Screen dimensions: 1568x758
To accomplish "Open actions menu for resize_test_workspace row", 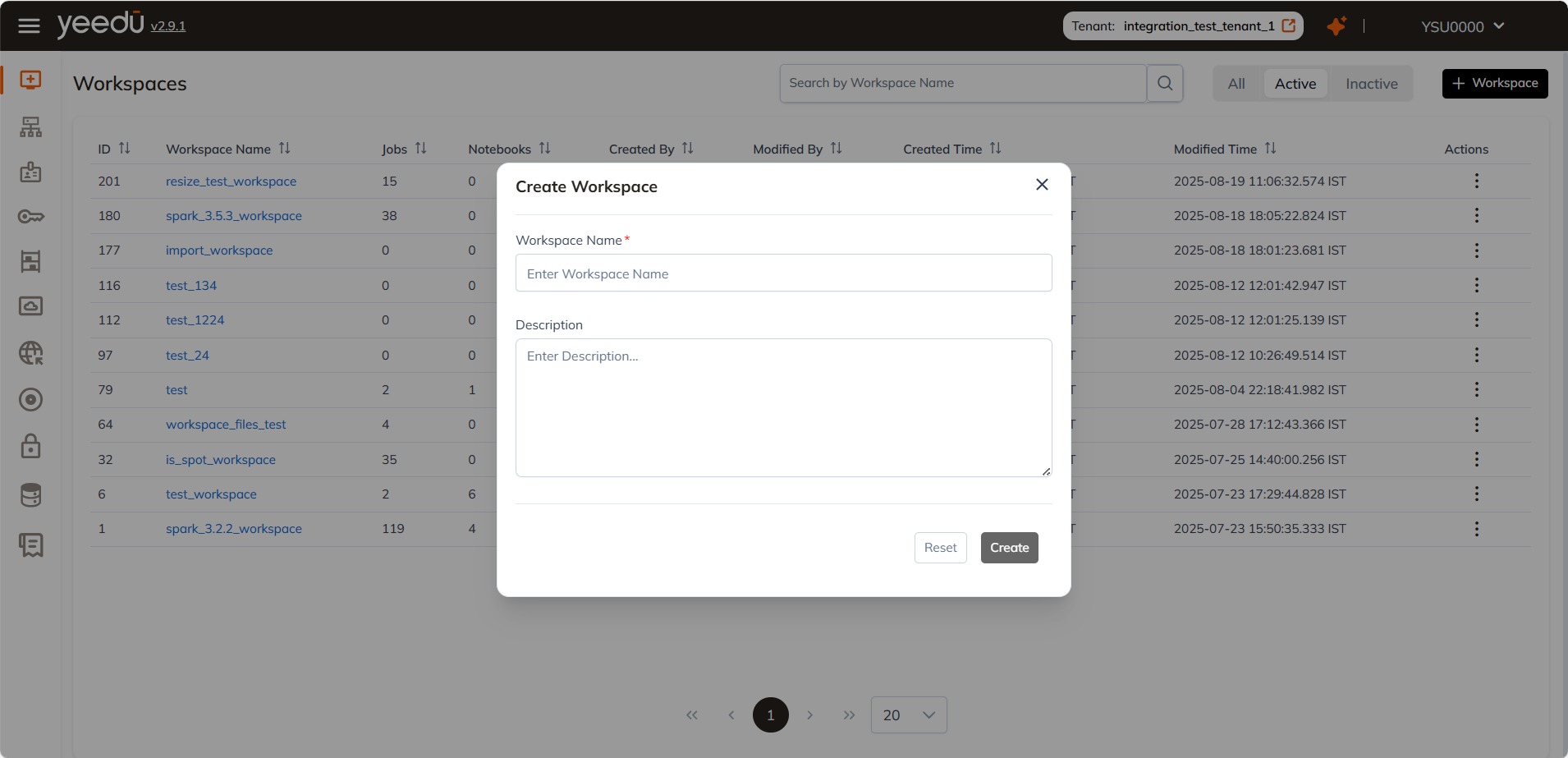I will point(1476,181).
